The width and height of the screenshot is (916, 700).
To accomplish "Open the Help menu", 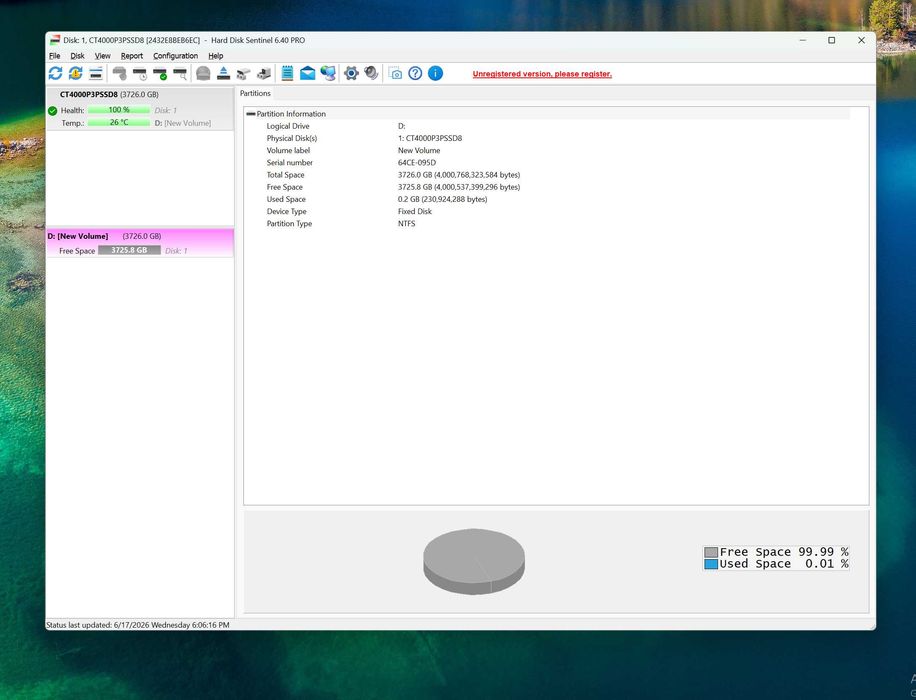I will [216, 56].
